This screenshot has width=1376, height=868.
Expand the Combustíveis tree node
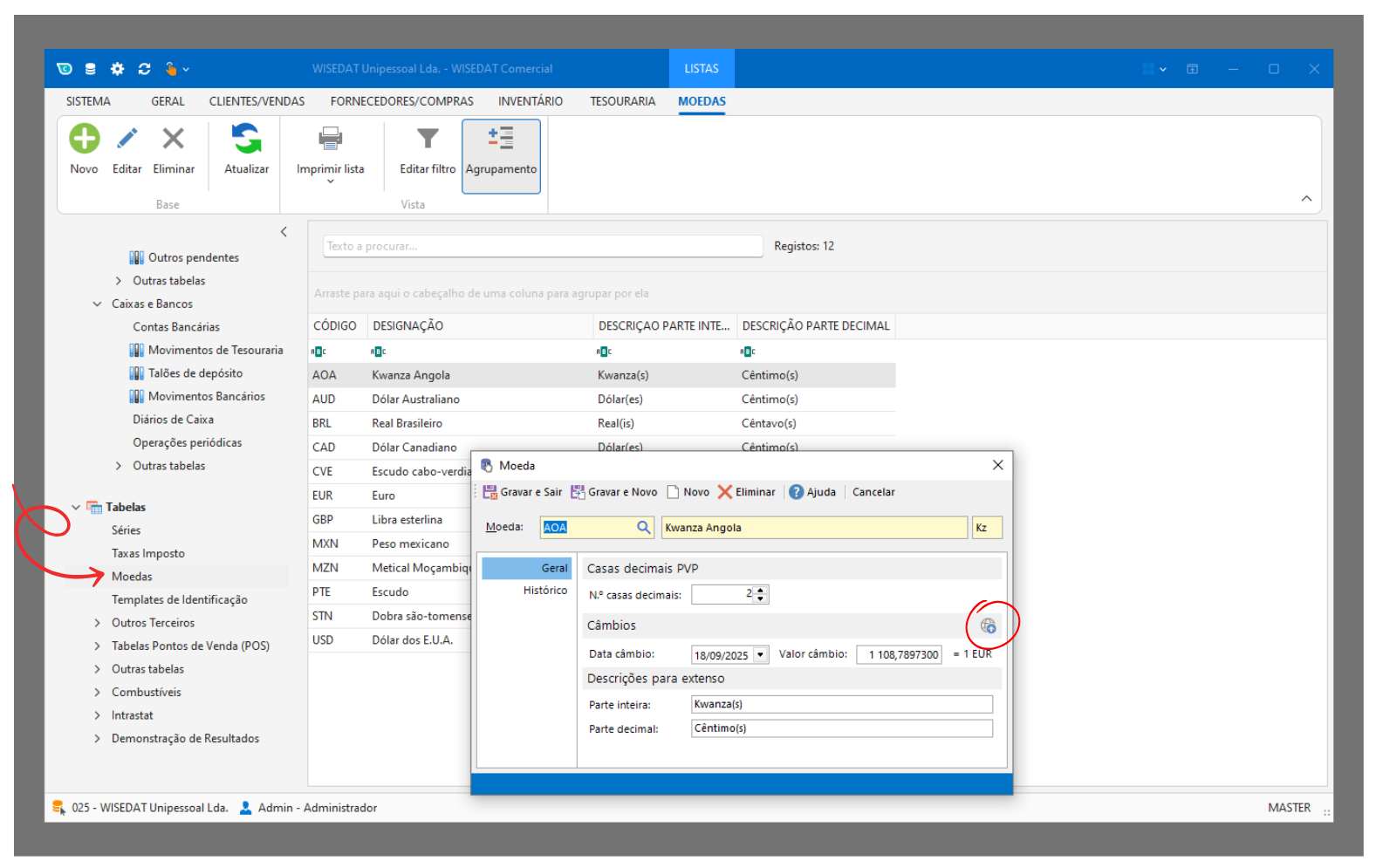coord(98,693)
